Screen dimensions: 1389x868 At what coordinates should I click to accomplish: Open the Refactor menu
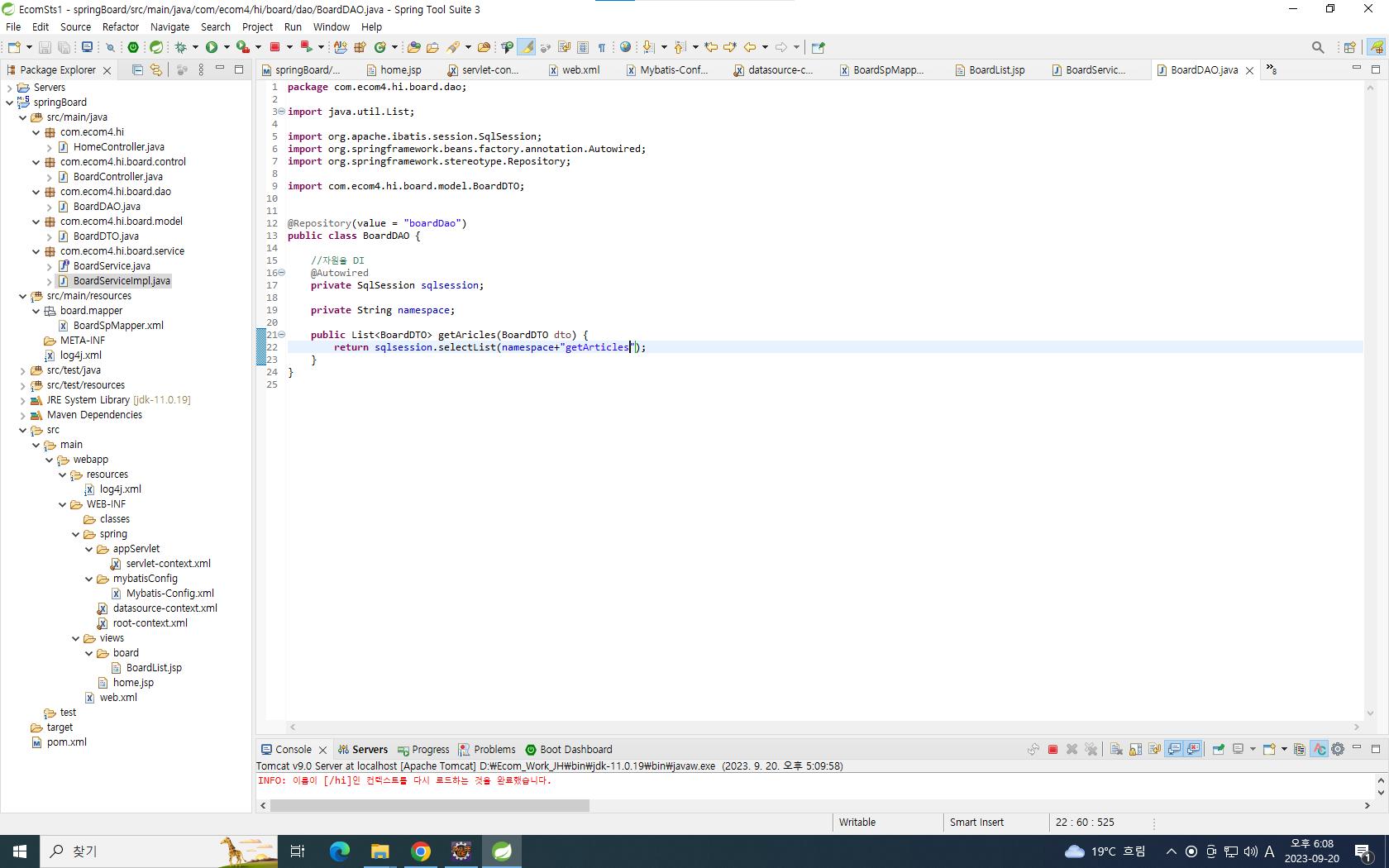pos(121,27)
